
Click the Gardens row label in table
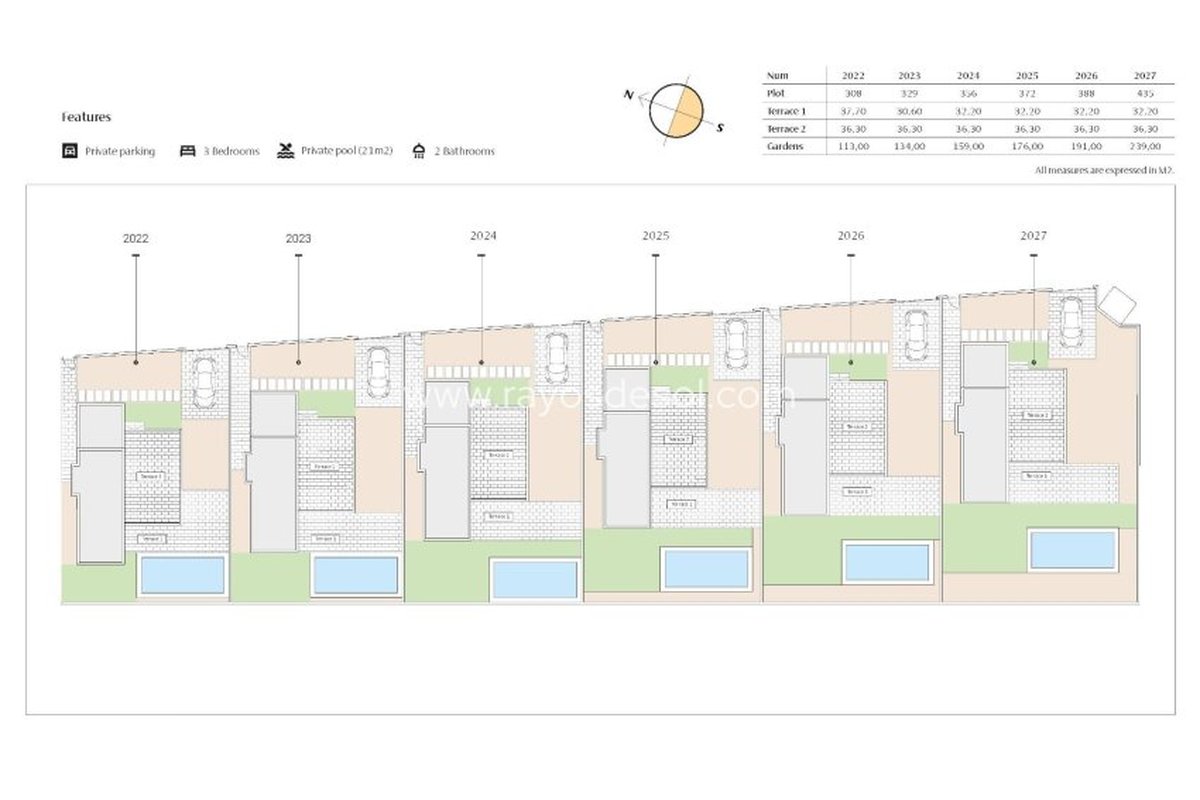pyautogui.click(x=785, y=146)
